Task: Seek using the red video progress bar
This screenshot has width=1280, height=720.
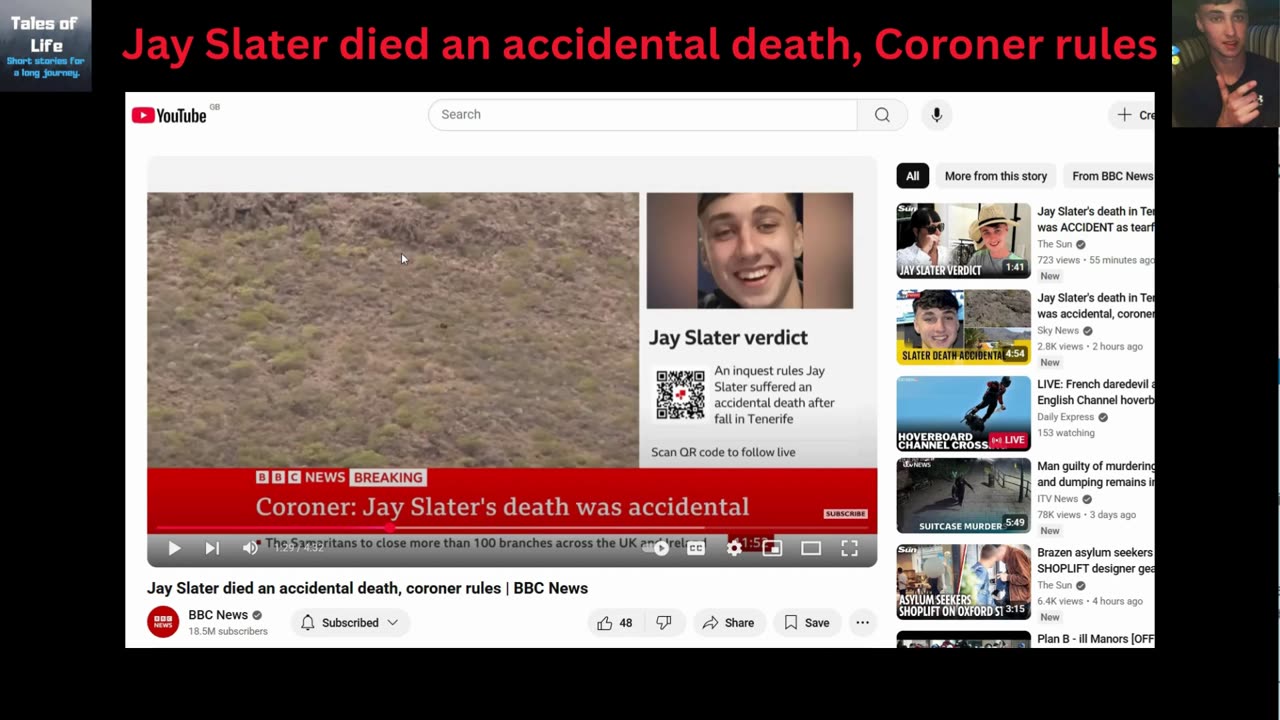Action: pos(512,528)
